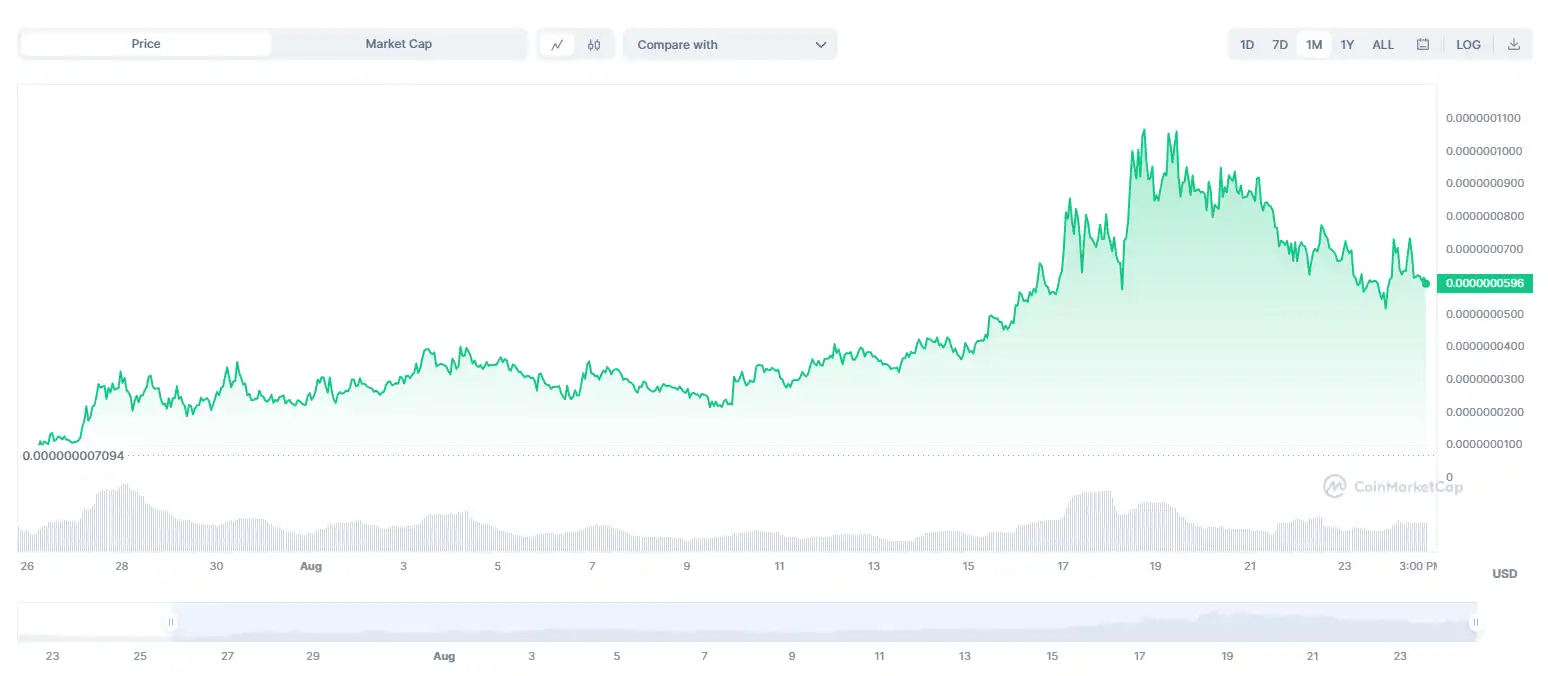Switch to line chart view
Screen dimensions: 1548x676
557,45
